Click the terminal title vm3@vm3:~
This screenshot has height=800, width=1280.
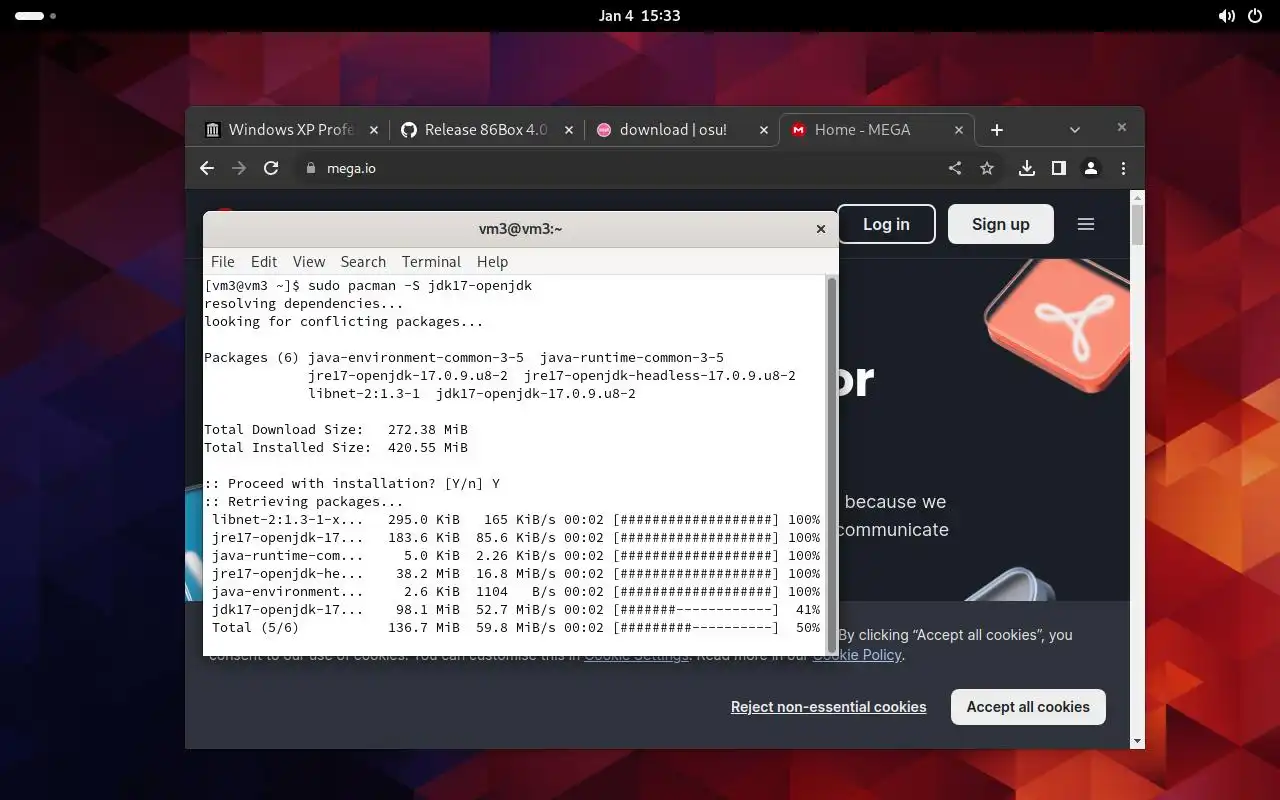click(520, 229)
